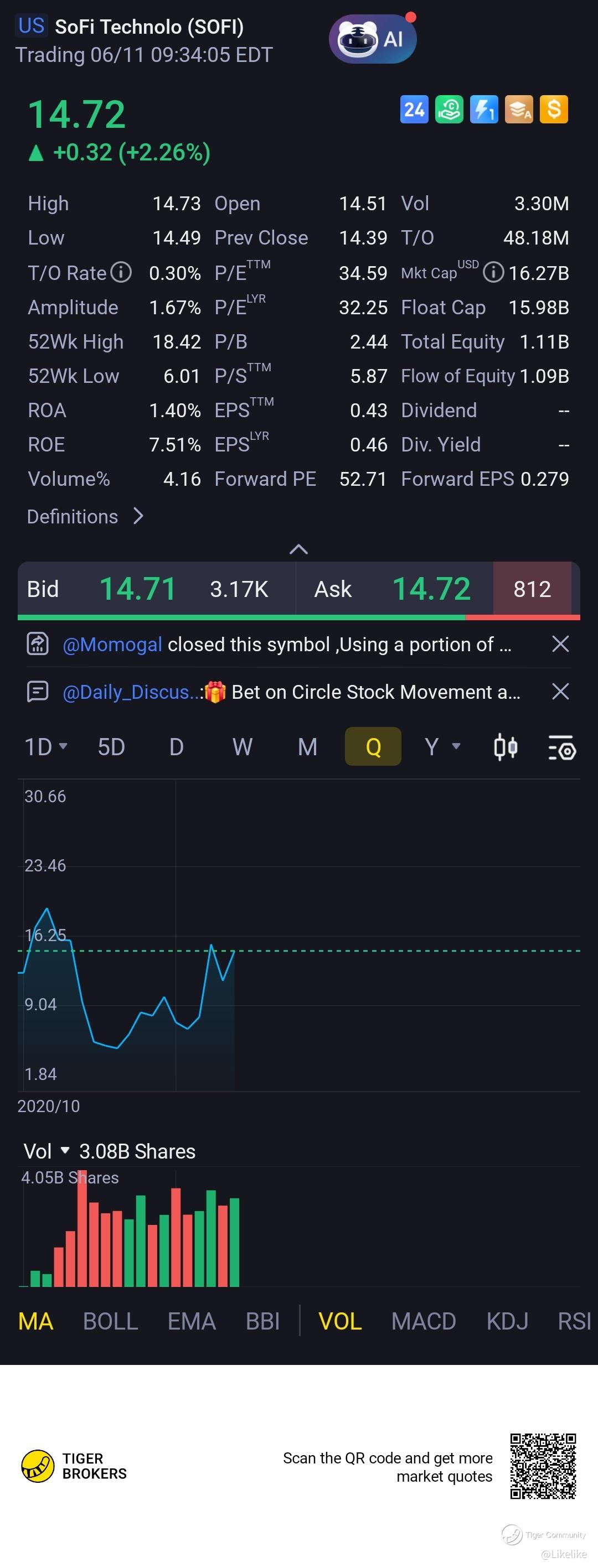Image resolution: width=598 pixels, height=1568 pixels.
Task: Tap the blue 24-hour trading badge
Action: pyautogui.click(x=414, y=110)
